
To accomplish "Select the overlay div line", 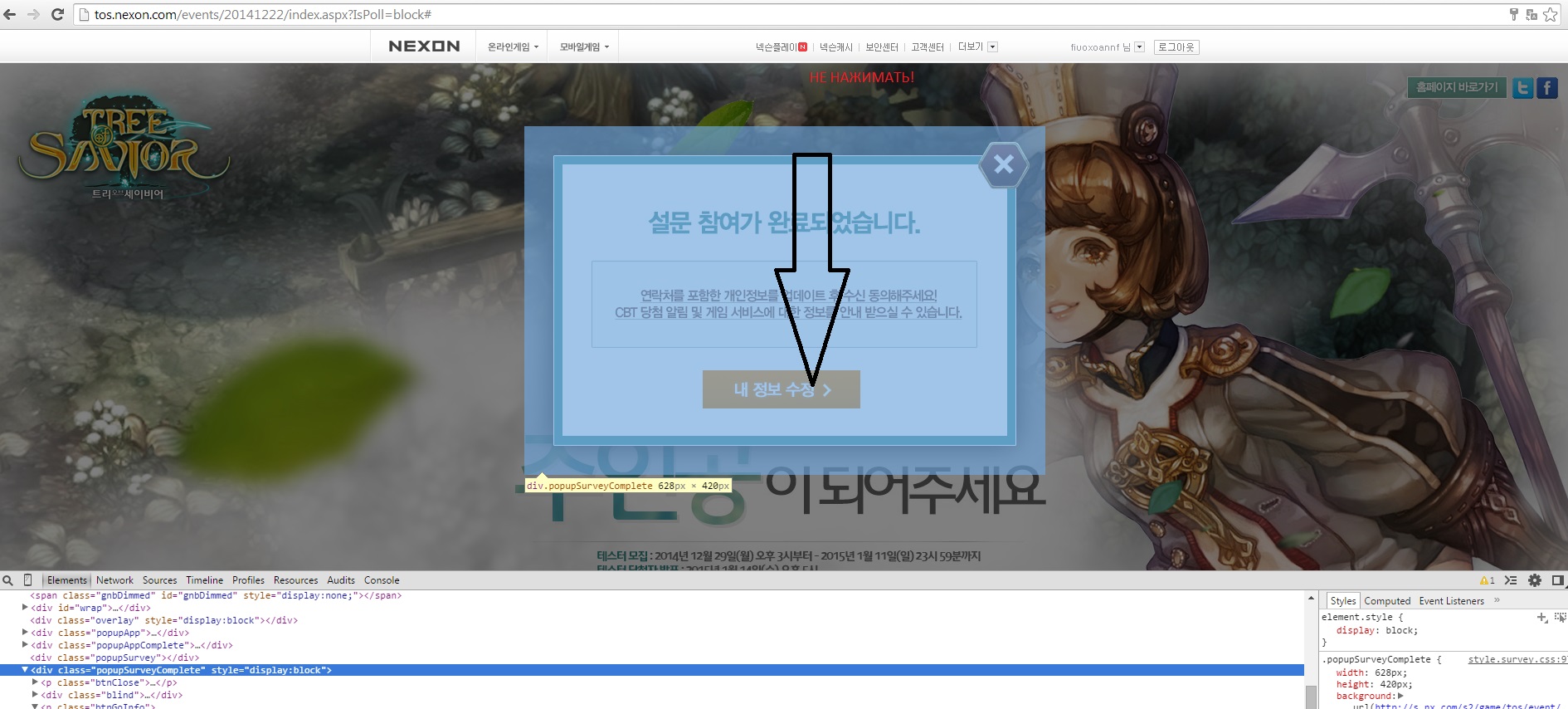I will tap(163, 620).
